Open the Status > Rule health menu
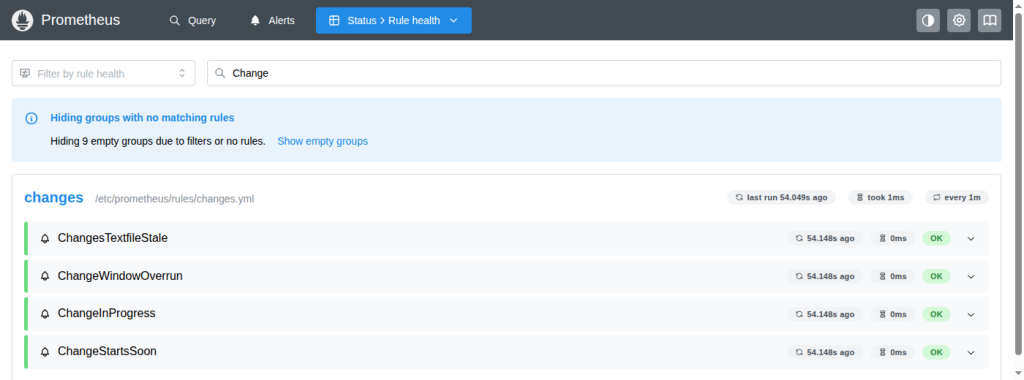The image size is (1024, 380). [394, 20]
